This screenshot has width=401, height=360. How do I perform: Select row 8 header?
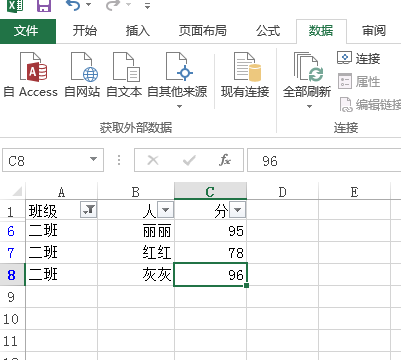point(11,275)
